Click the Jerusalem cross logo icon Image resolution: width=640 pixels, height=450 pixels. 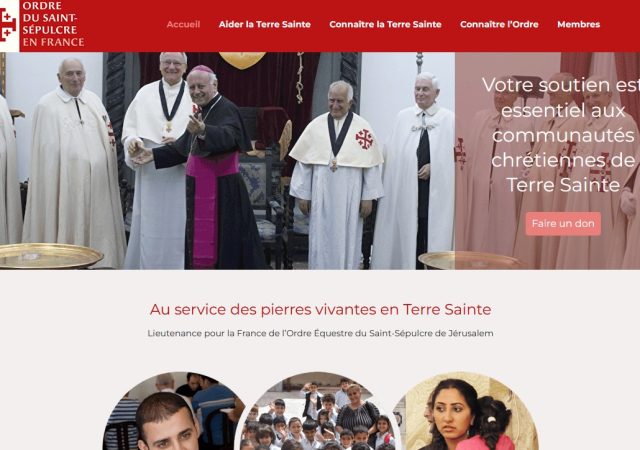(x=8, y=25)
